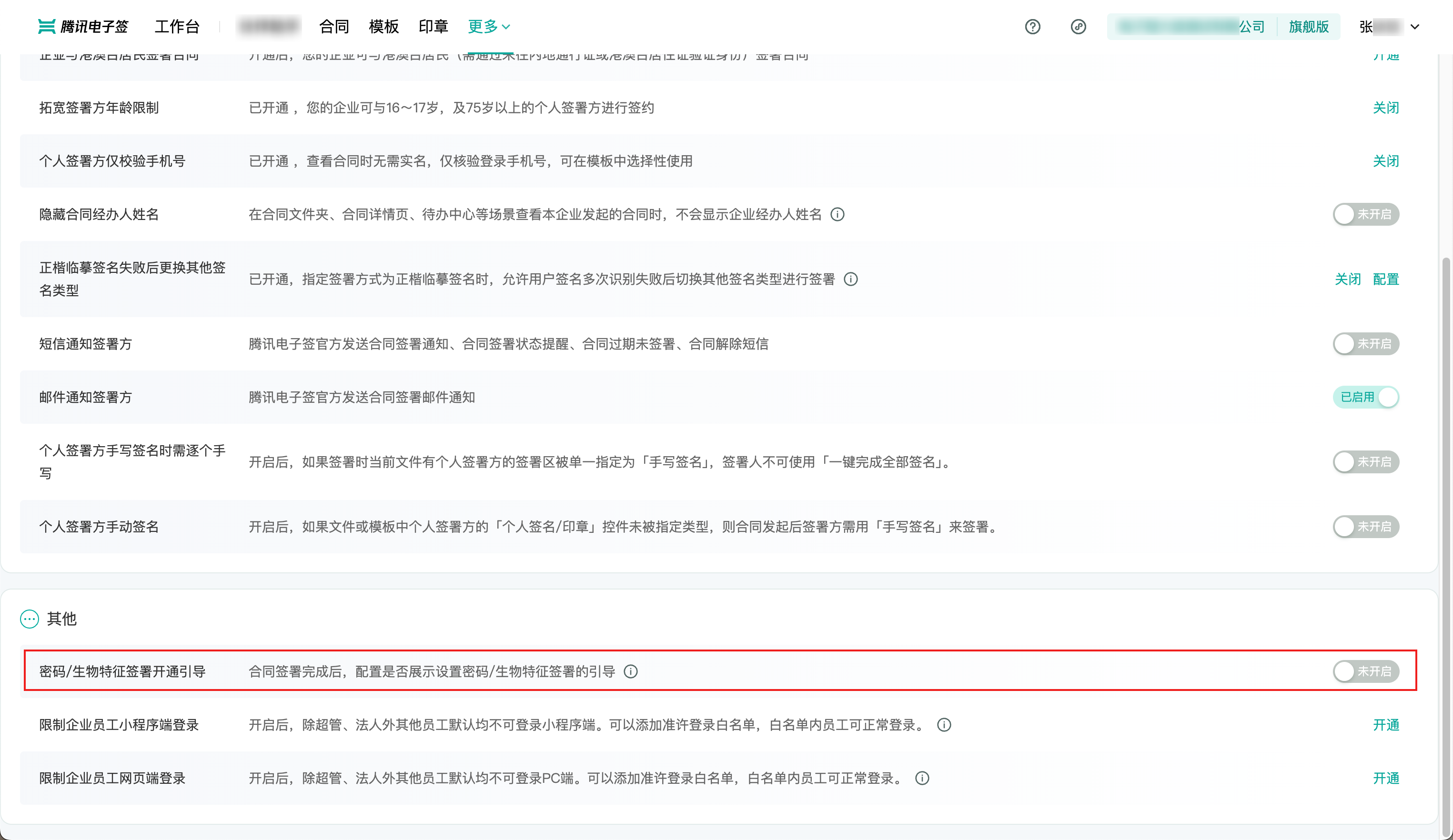Image resolution: width=1453 pixels, height=840 pixels.
Task: Open the blurred navigation tab
Action: 269,27
